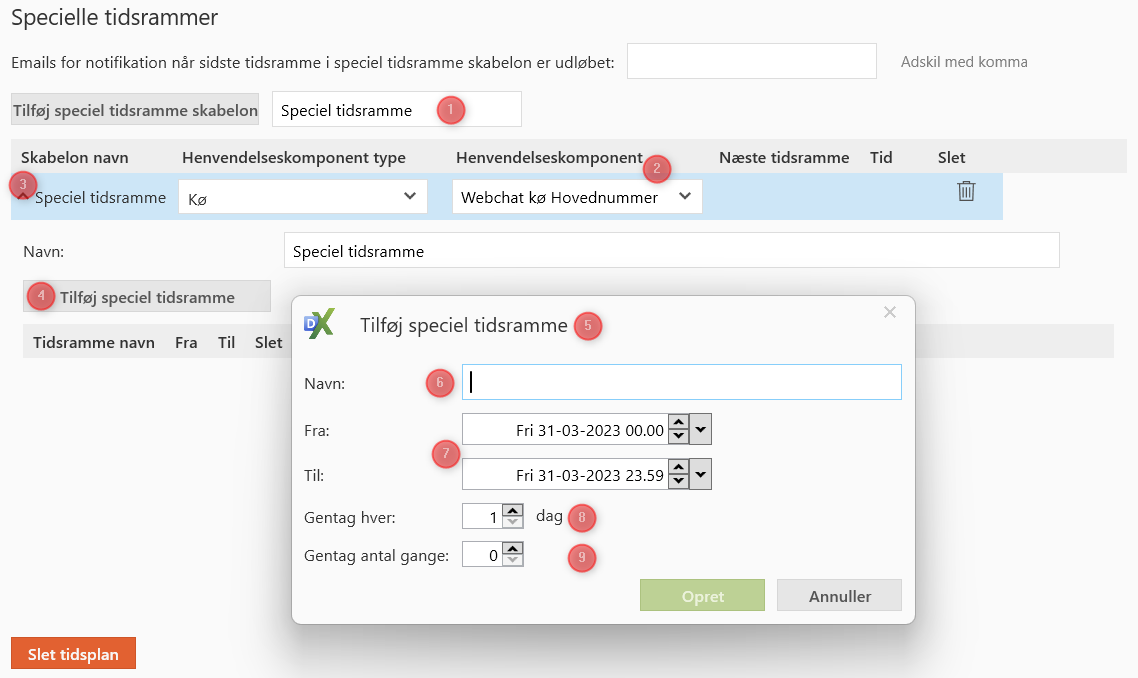Click the notification emails input field
The width and height of the screenshot is (1138, 678).
click(x=751, y=61)
